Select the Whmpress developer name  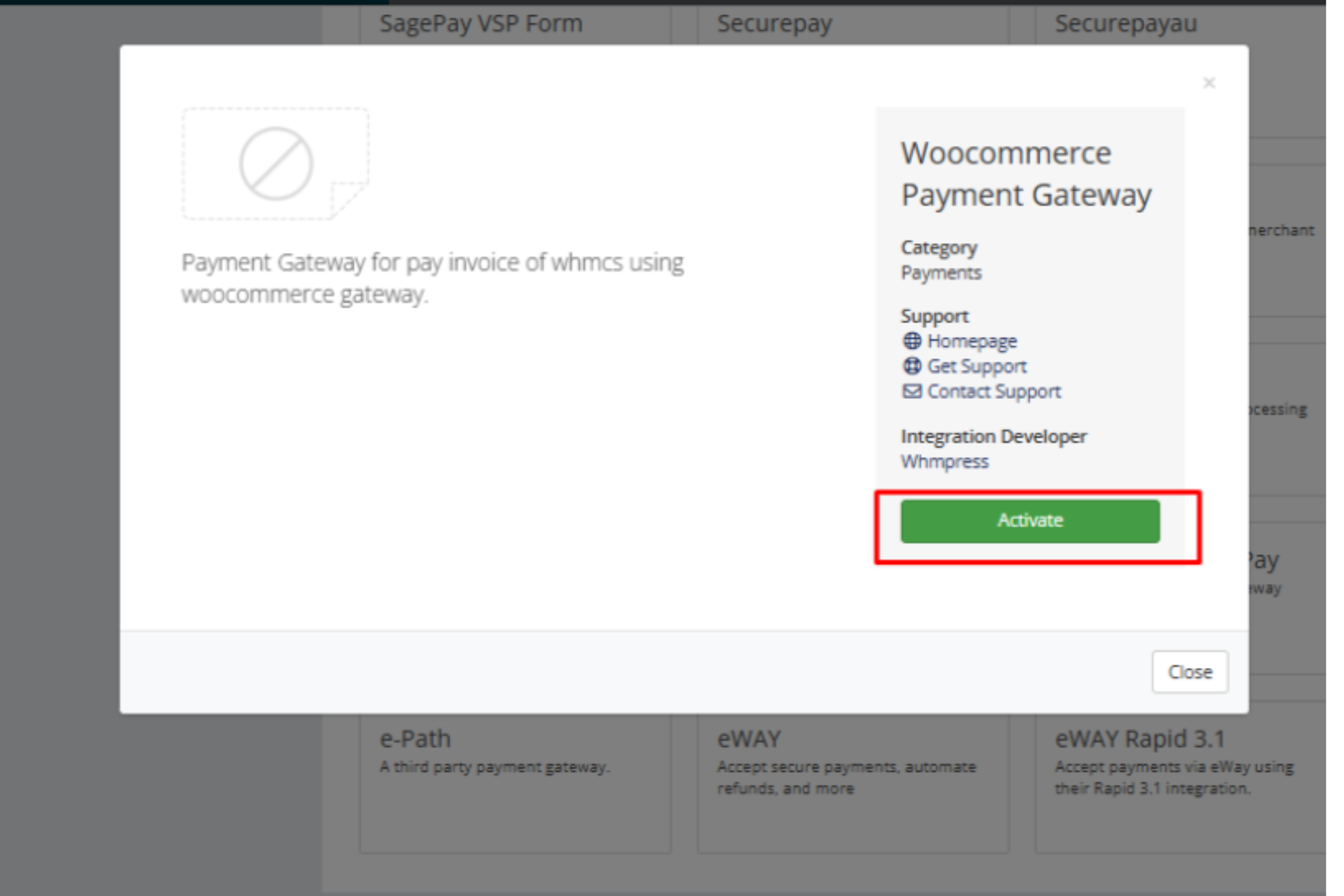click(944, 461)
